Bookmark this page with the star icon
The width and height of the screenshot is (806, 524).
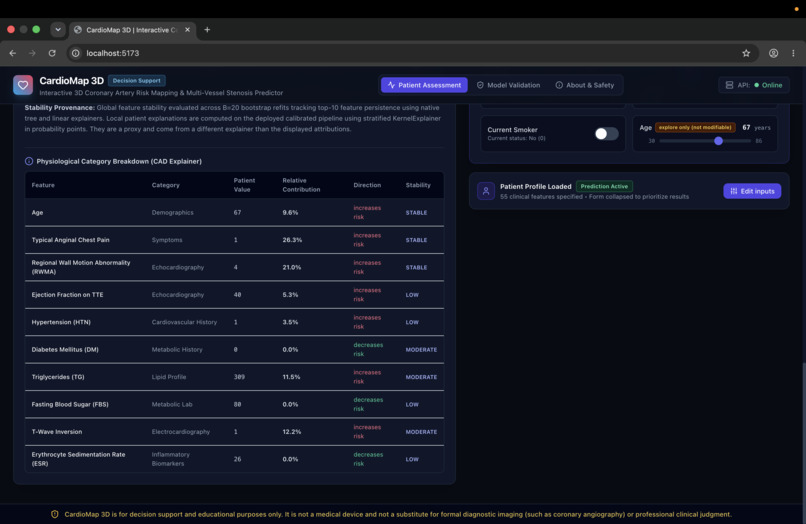[746, 53]
